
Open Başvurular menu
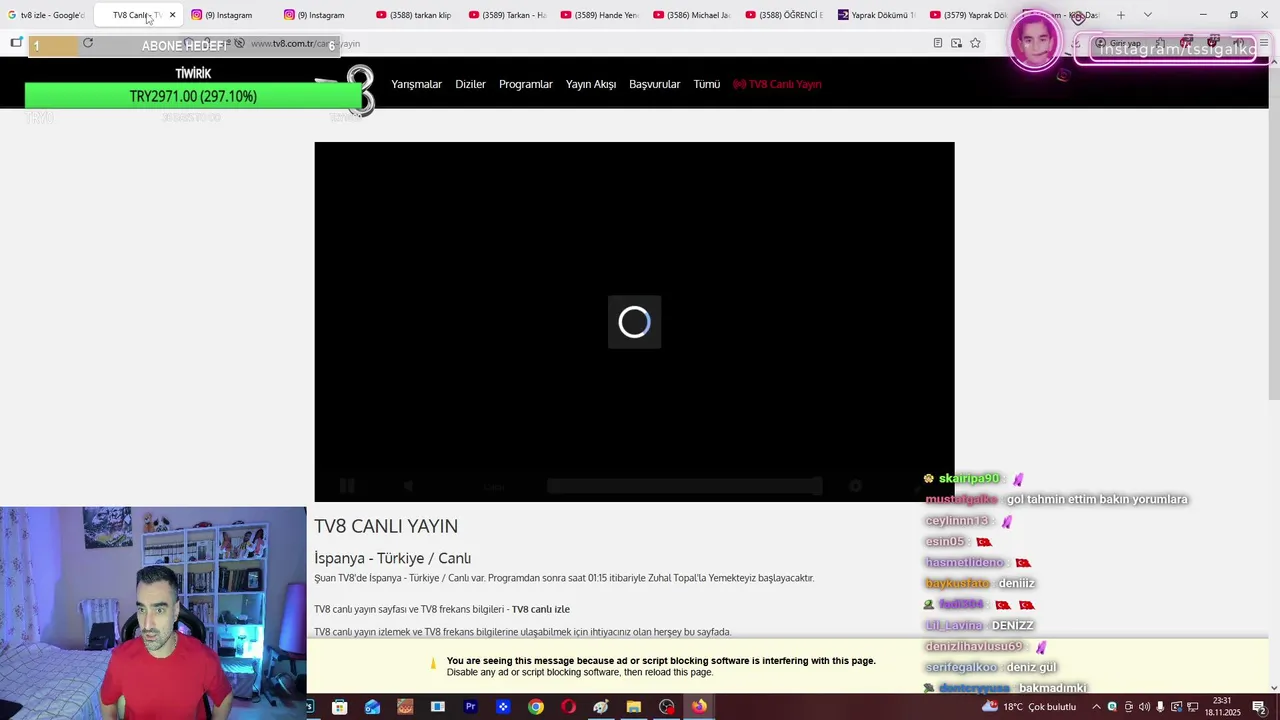click(654, 84)
